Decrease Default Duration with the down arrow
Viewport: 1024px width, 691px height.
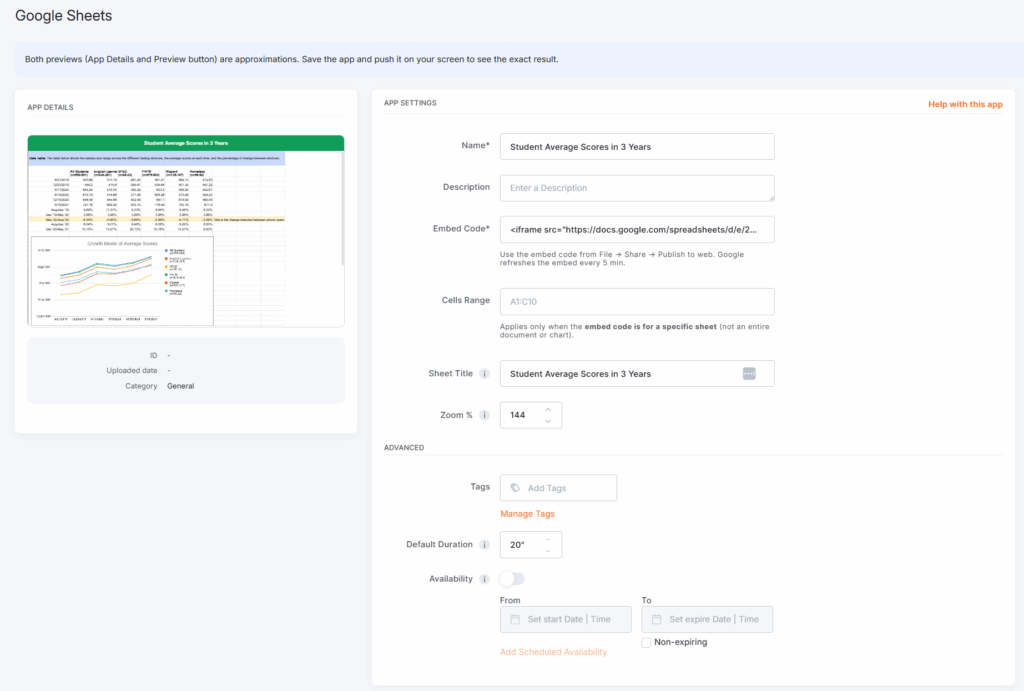coord(548,550)
